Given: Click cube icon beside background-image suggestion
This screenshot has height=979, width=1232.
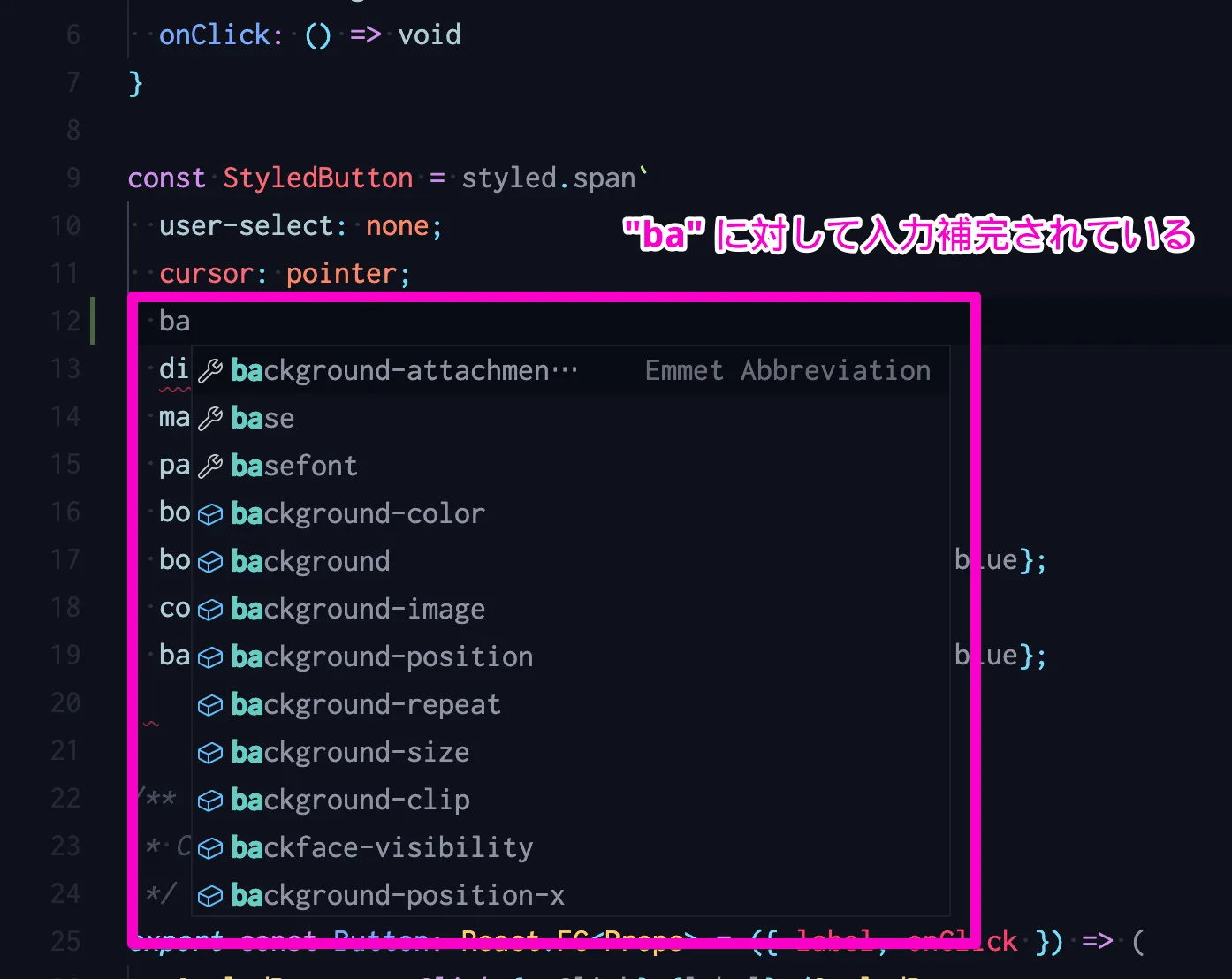Looking at the screenshot, I should click(x=210, y=610).
